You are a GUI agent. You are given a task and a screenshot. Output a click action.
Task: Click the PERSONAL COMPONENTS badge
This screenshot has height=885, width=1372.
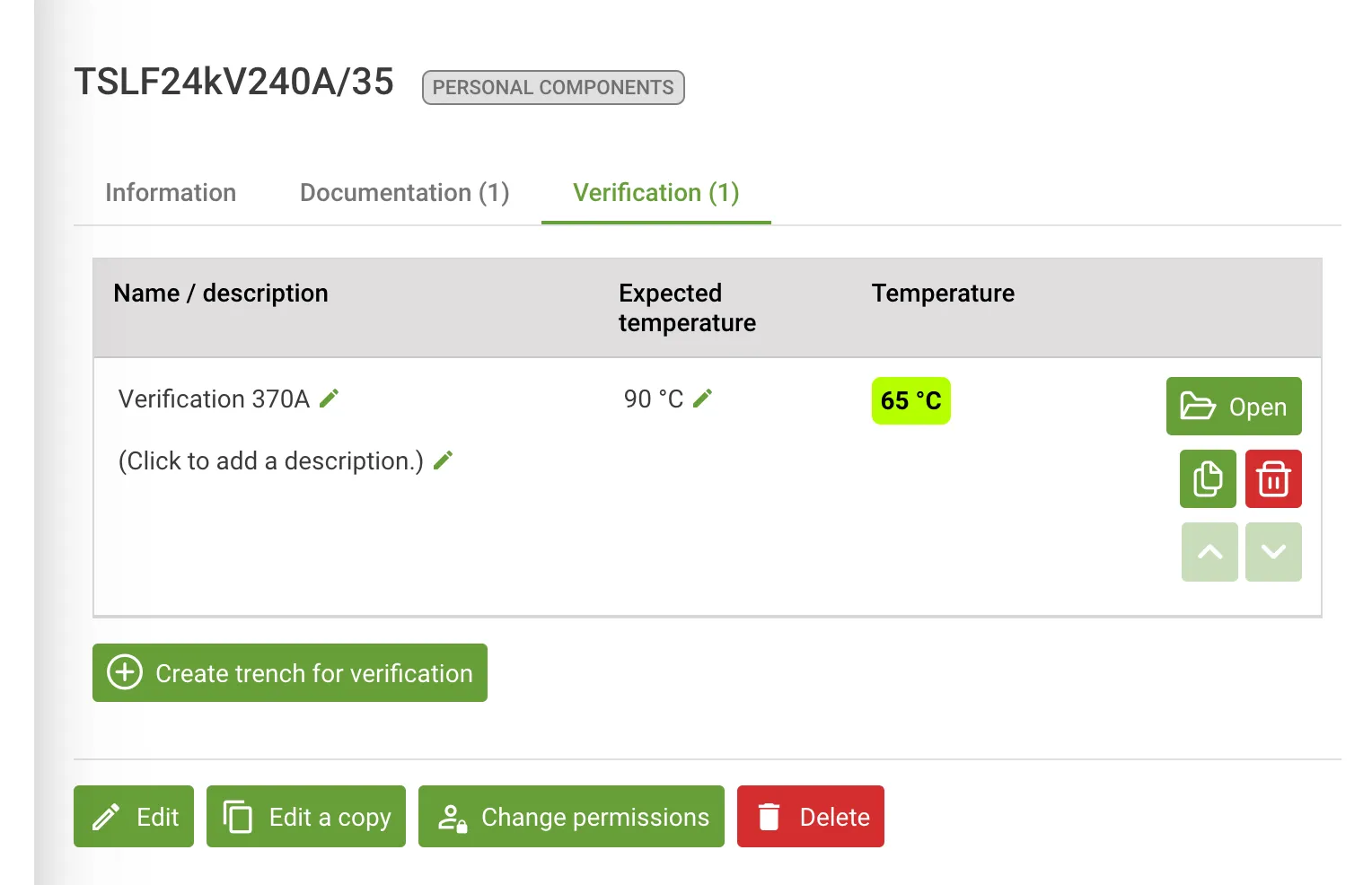pos(552,87)
